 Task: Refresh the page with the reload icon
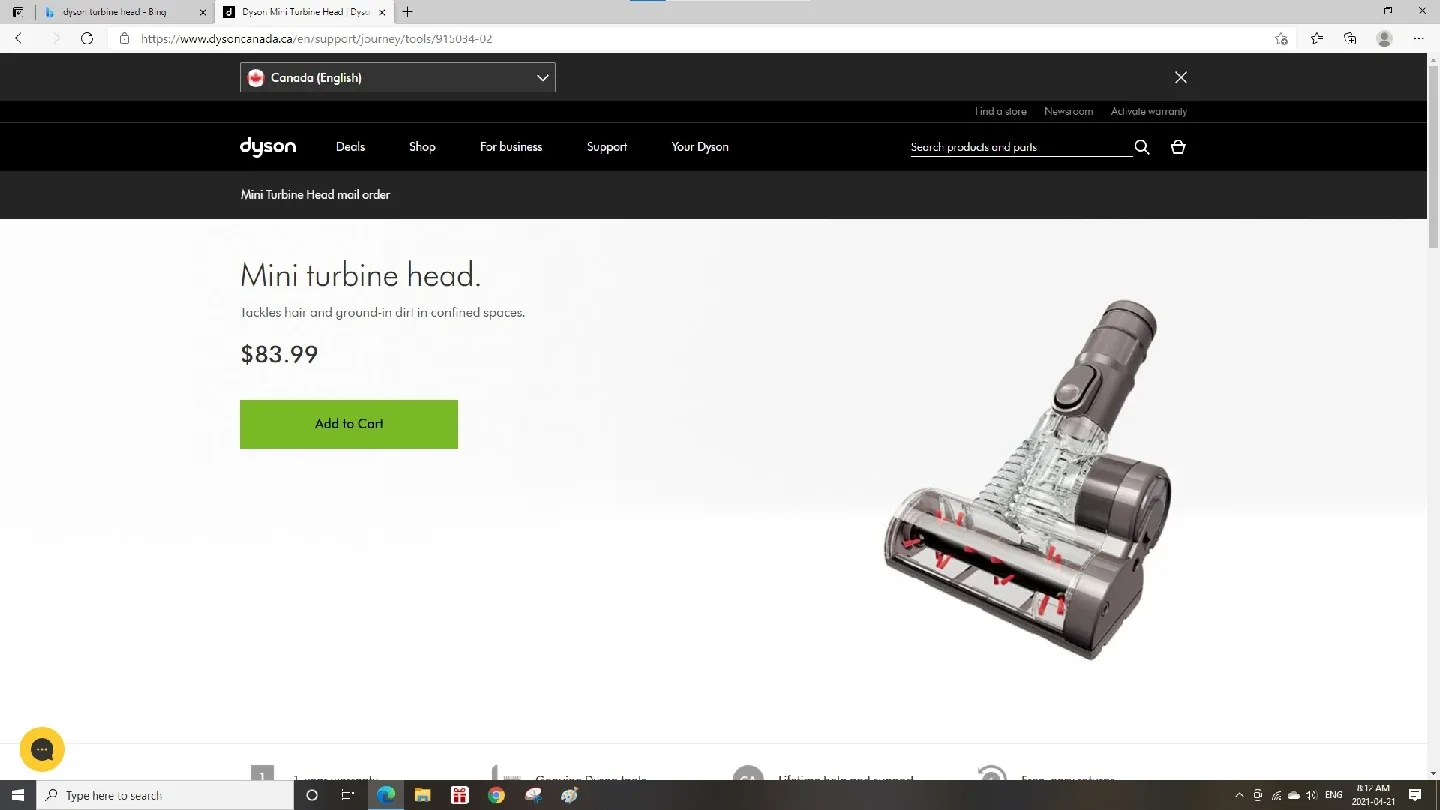click(x=88, y=38)
